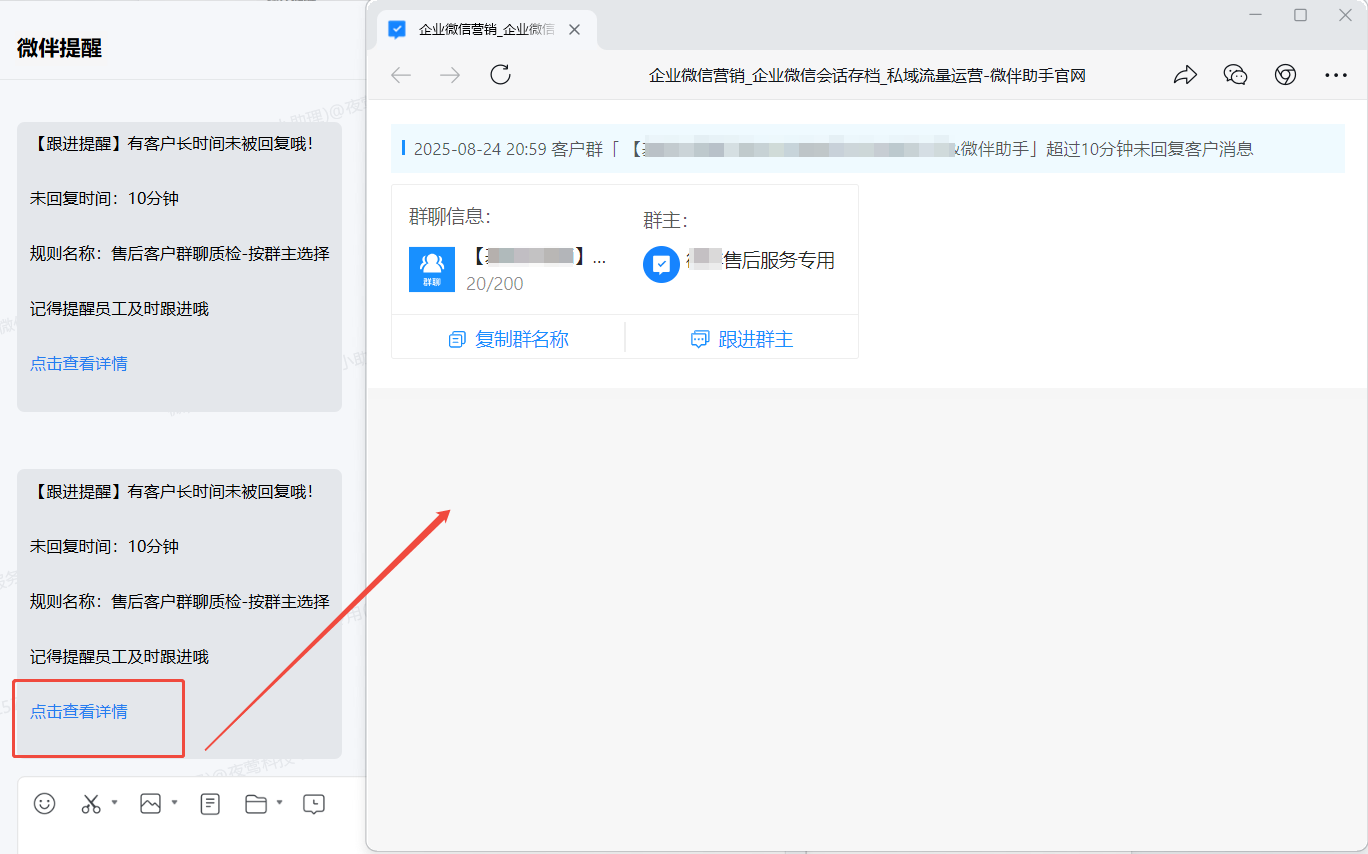Expand the screenshot tool dropdown arrow
The image size is (1368, 854).
(115, 802)
